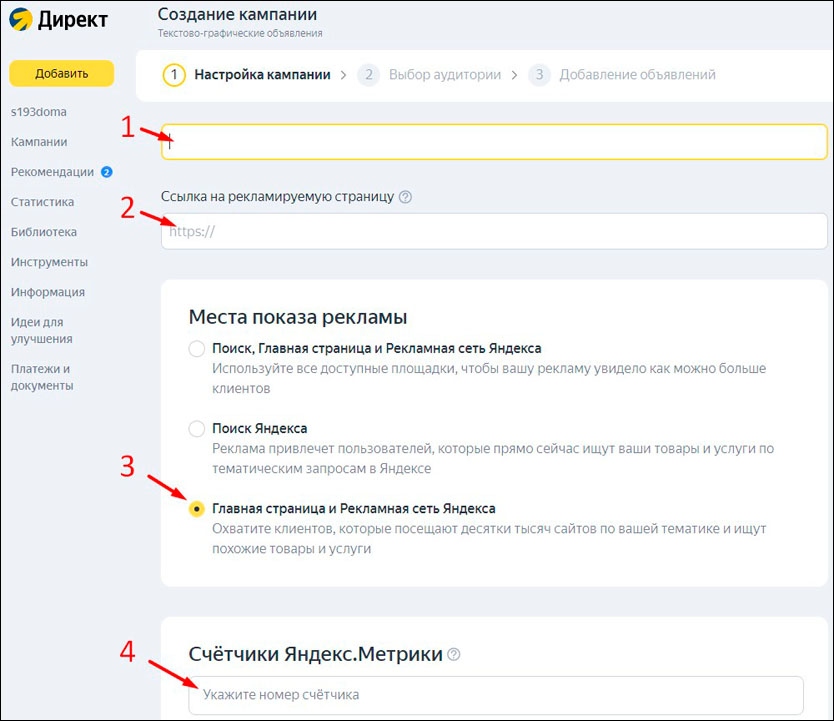This screenshot has width=834, height=721.
Task: Go to Настройка кампании step
Action: click(262, 75)
